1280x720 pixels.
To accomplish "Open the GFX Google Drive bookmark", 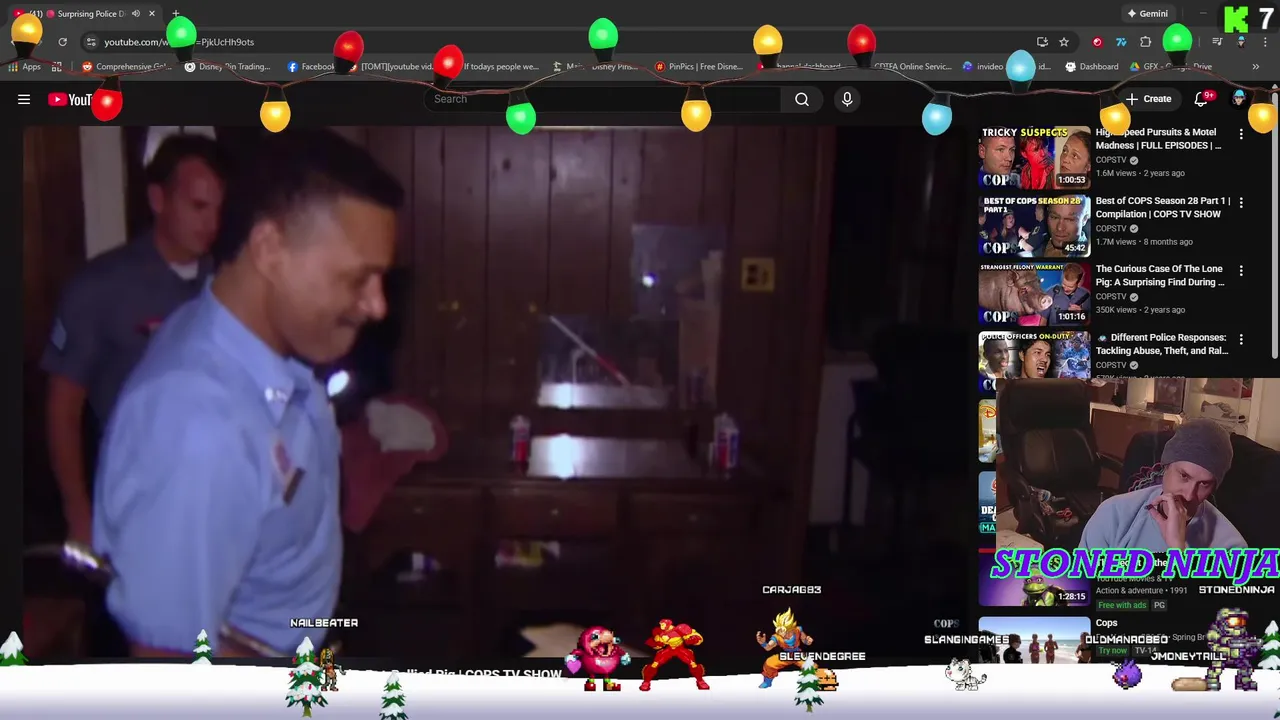I will (1171, 67).
